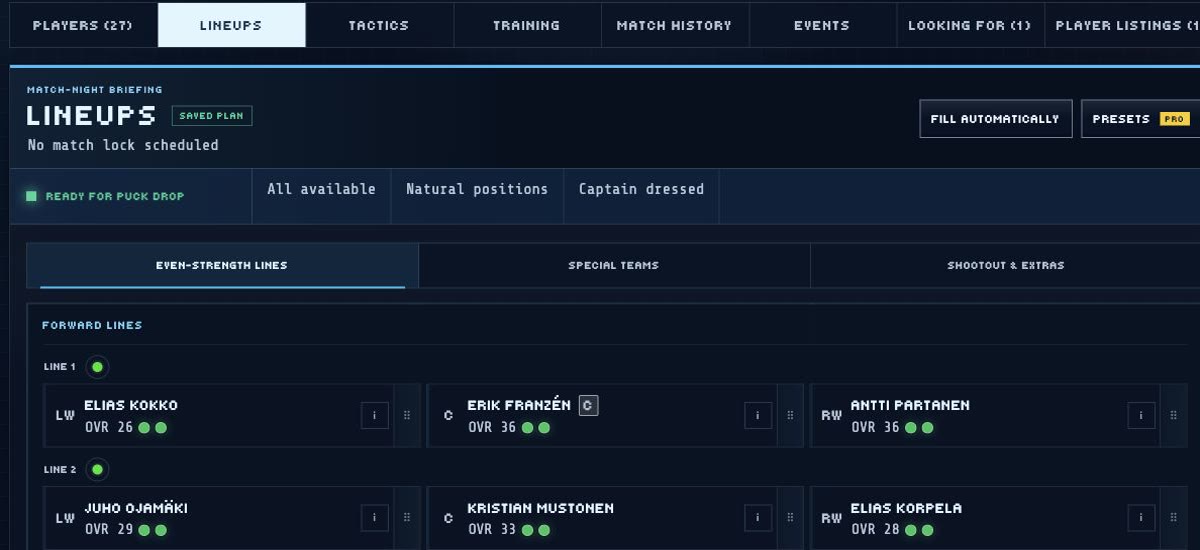Grab the drag handle on Elias Korpela's card
Viewport: 1200px width, 550px height.
(x=1174, y=518)
